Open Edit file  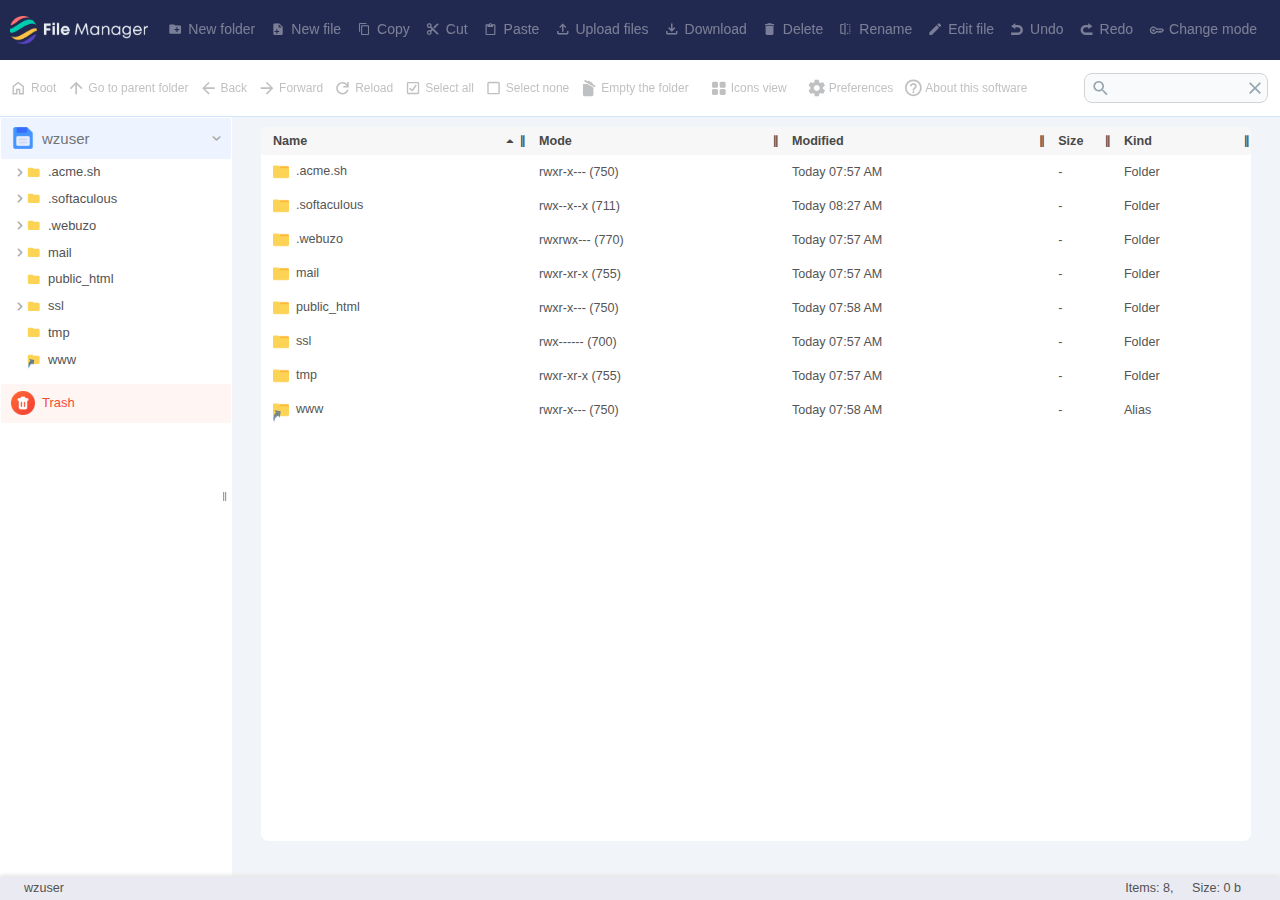pos(961,29)
